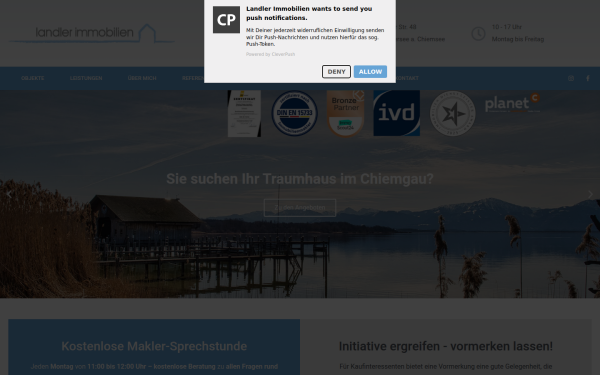
Task: Open the LEISTUNGEN menu item
Action: 86,78
